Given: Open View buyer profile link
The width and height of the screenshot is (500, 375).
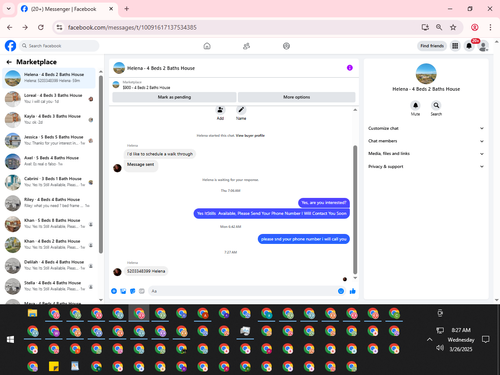Looking at the screenshot, I should click(250, 136).
